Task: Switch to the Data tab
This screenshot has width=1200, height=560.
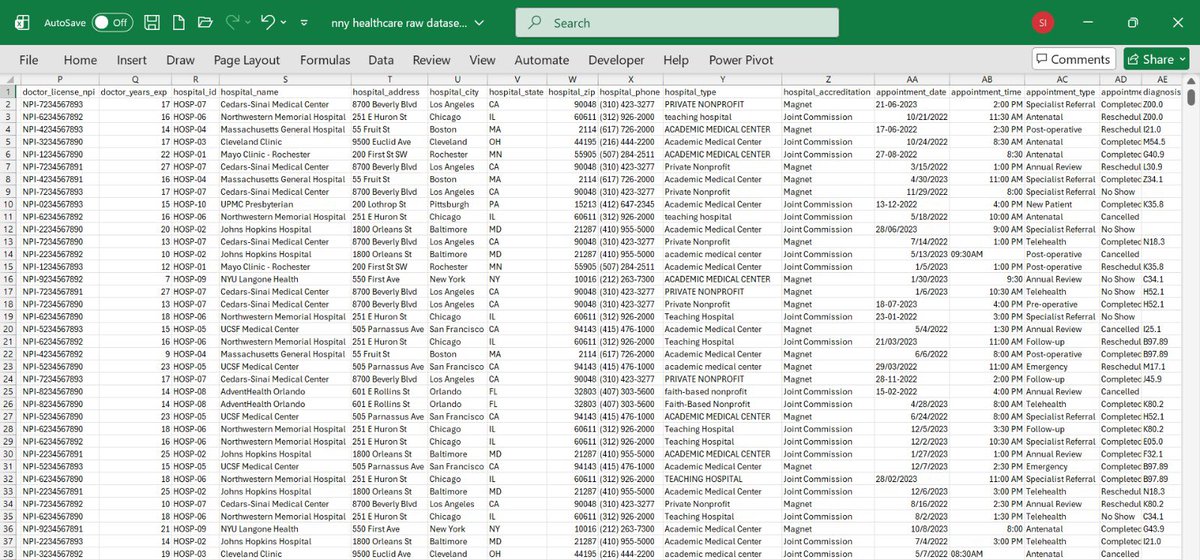Action: coord(381,60)
